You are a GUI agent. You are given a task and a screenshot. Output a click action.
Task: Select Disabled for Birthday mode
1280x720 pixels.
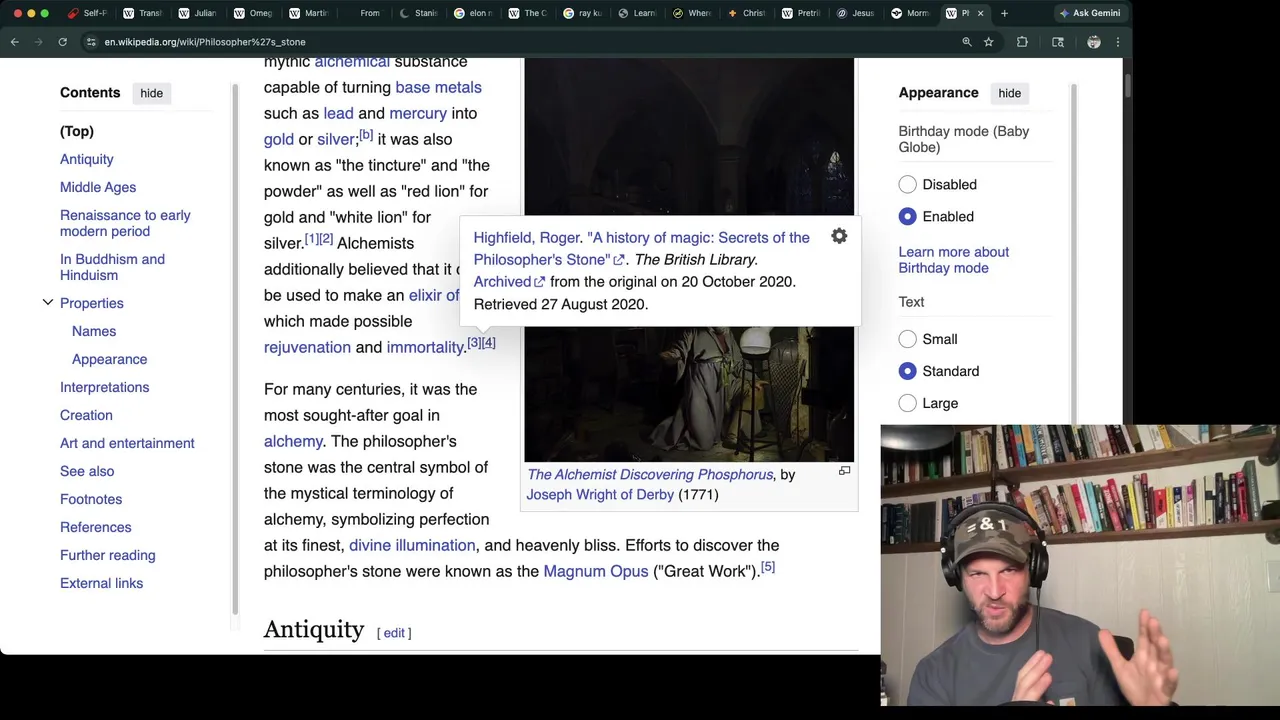(x=907, y=184)
